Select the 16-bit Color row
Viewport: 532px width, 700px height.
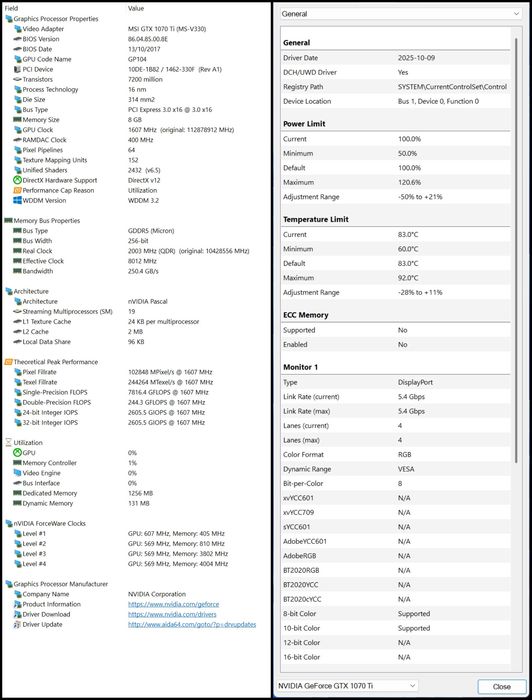point(396,657)
